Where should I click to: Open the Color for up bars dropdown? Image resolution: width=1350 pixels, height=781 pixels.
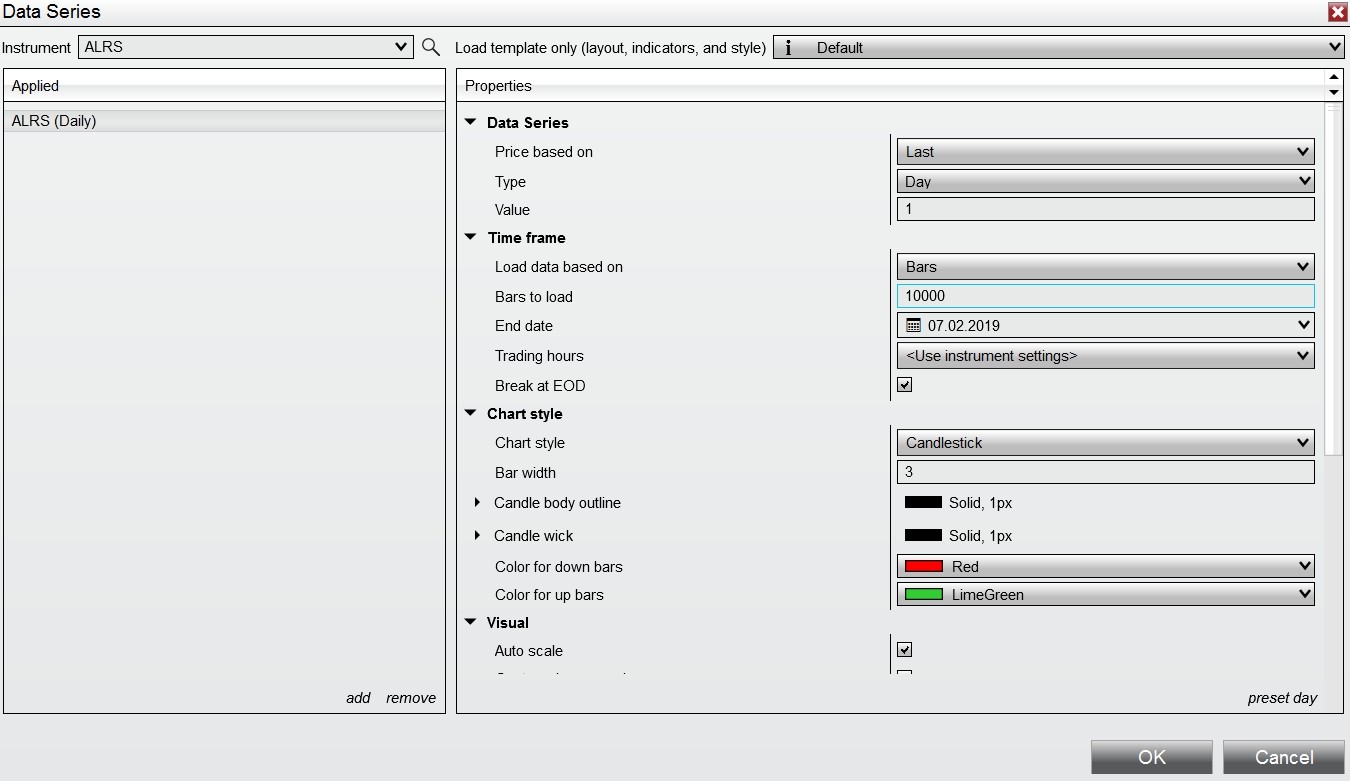point(1105,594)
